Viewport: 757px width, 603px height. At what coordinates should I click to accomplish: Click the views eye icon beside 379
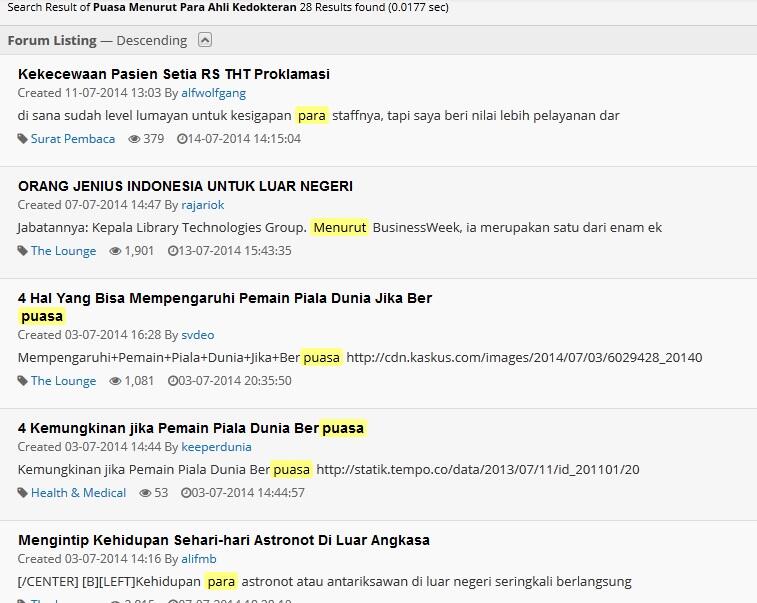[134, 139]
